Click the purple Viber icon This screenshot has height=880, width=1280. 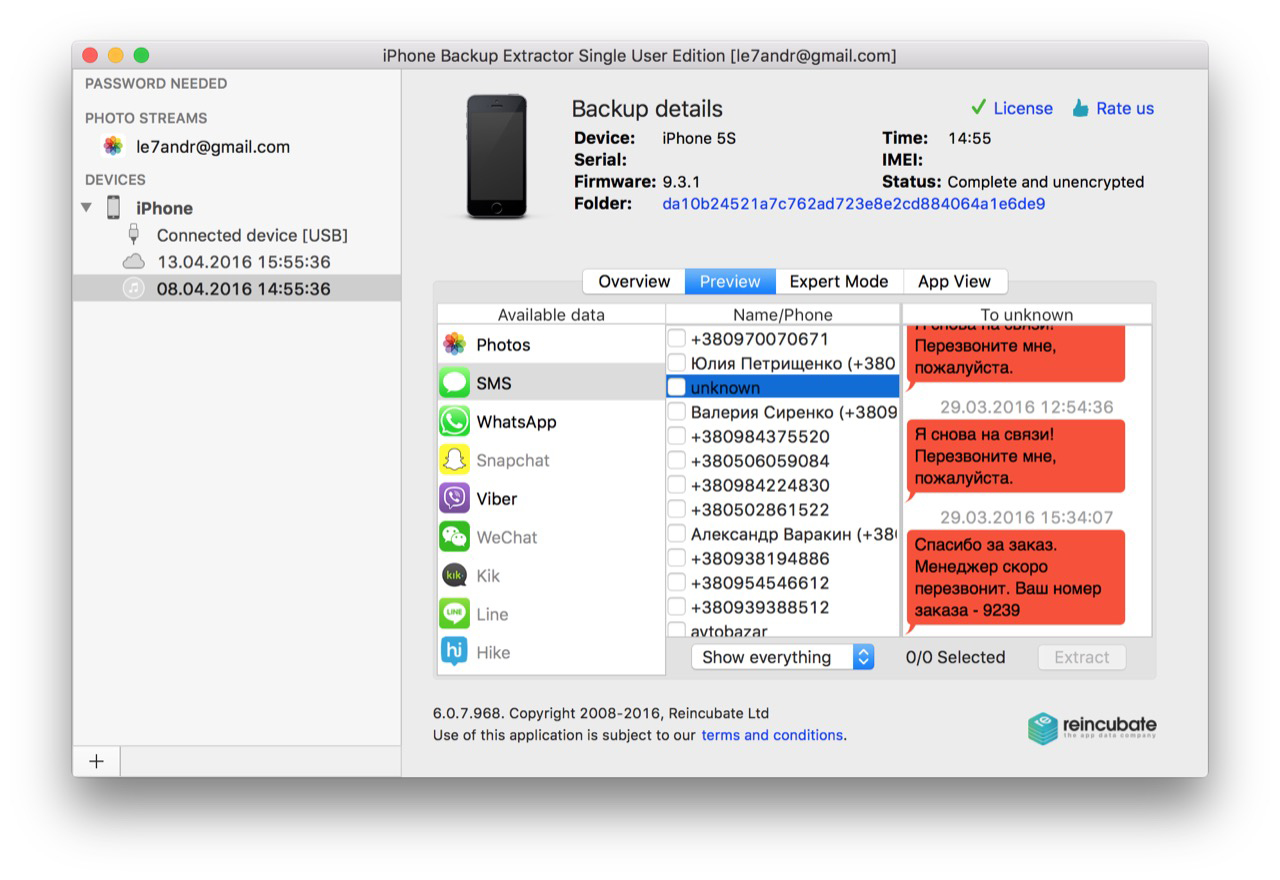[455, 499]
